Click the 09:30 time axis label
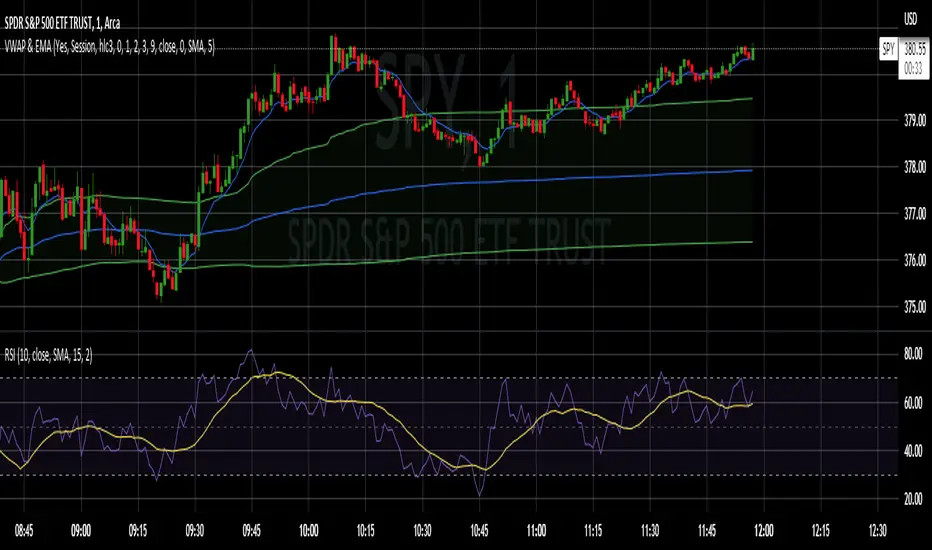The height and width of the screenshot is (550, 932). pyautogui.click(x=195, y=530)
